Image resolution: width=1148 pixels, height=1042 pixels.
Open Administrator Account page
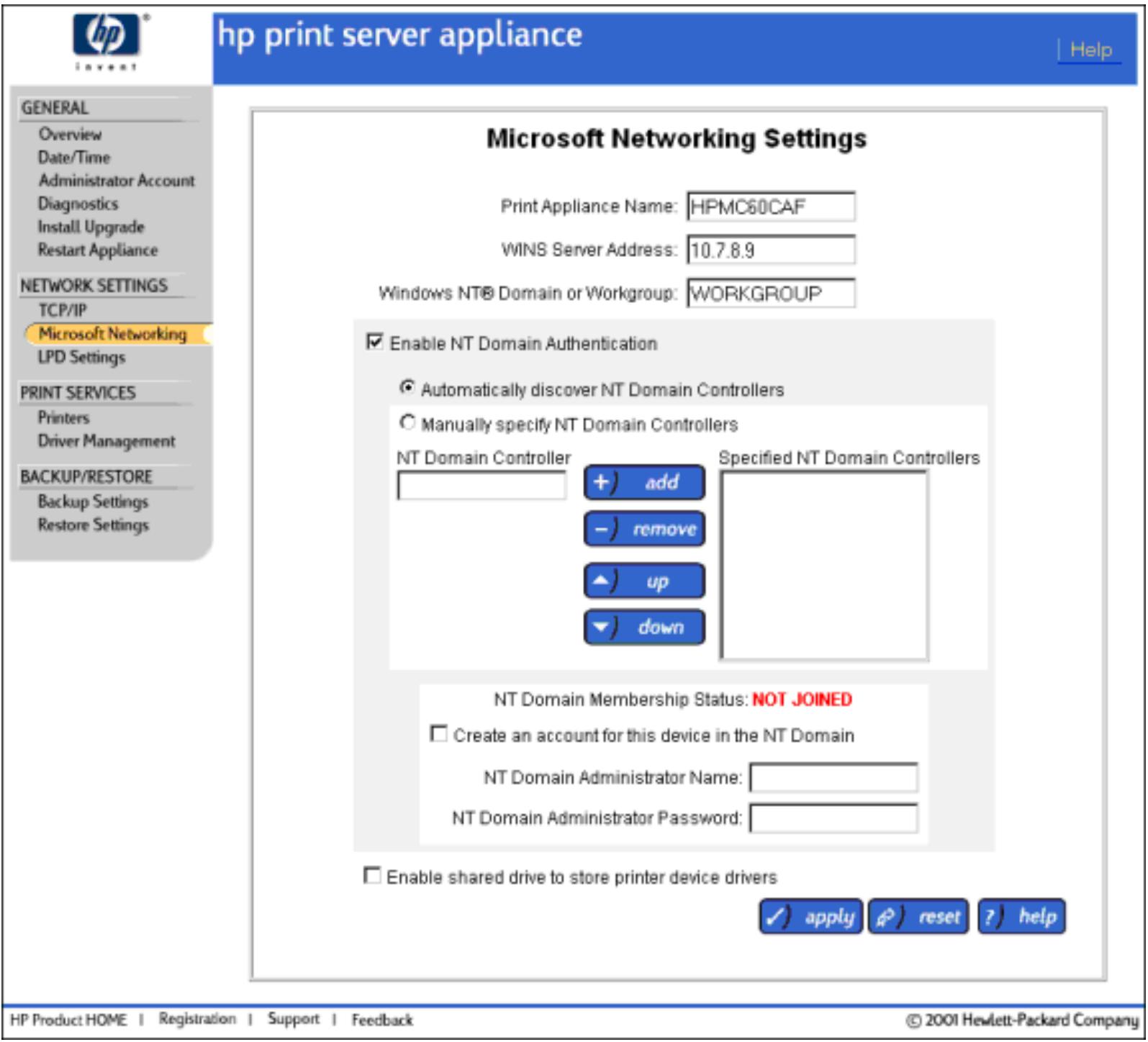click(117, 181)
